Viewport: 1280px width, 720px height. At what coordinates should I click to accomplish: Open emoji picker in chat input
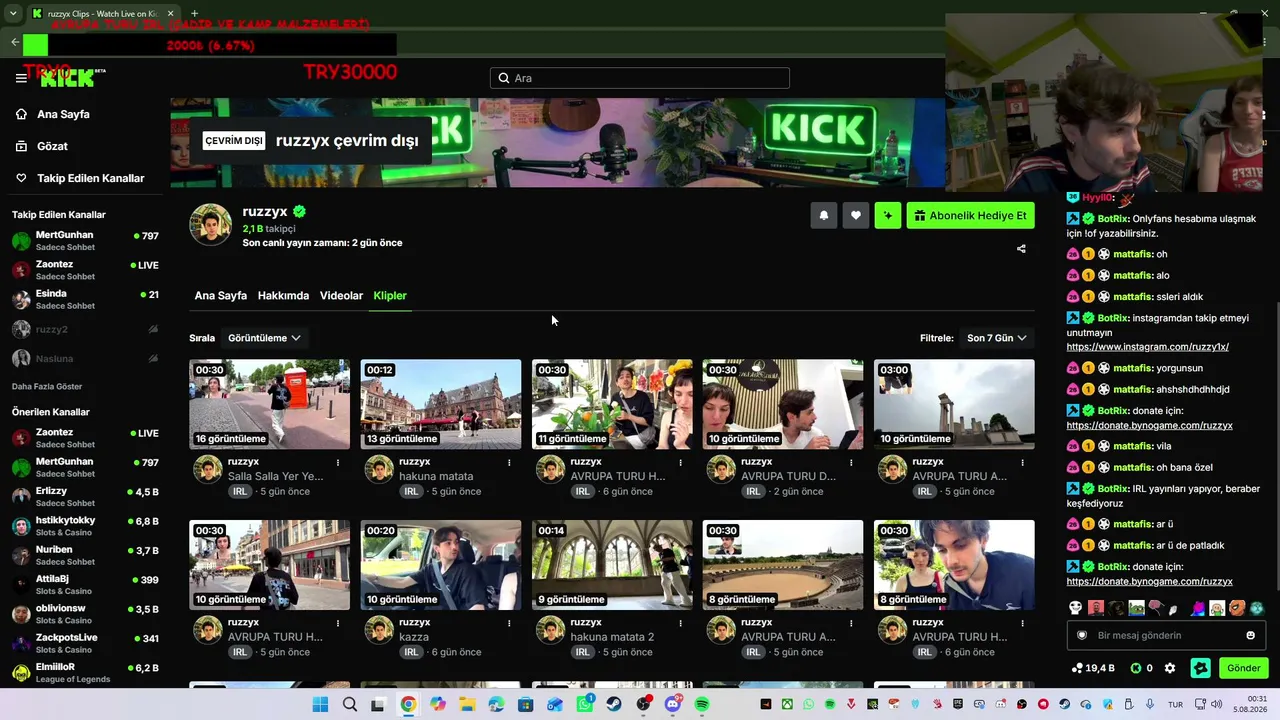click(1250, 635)
